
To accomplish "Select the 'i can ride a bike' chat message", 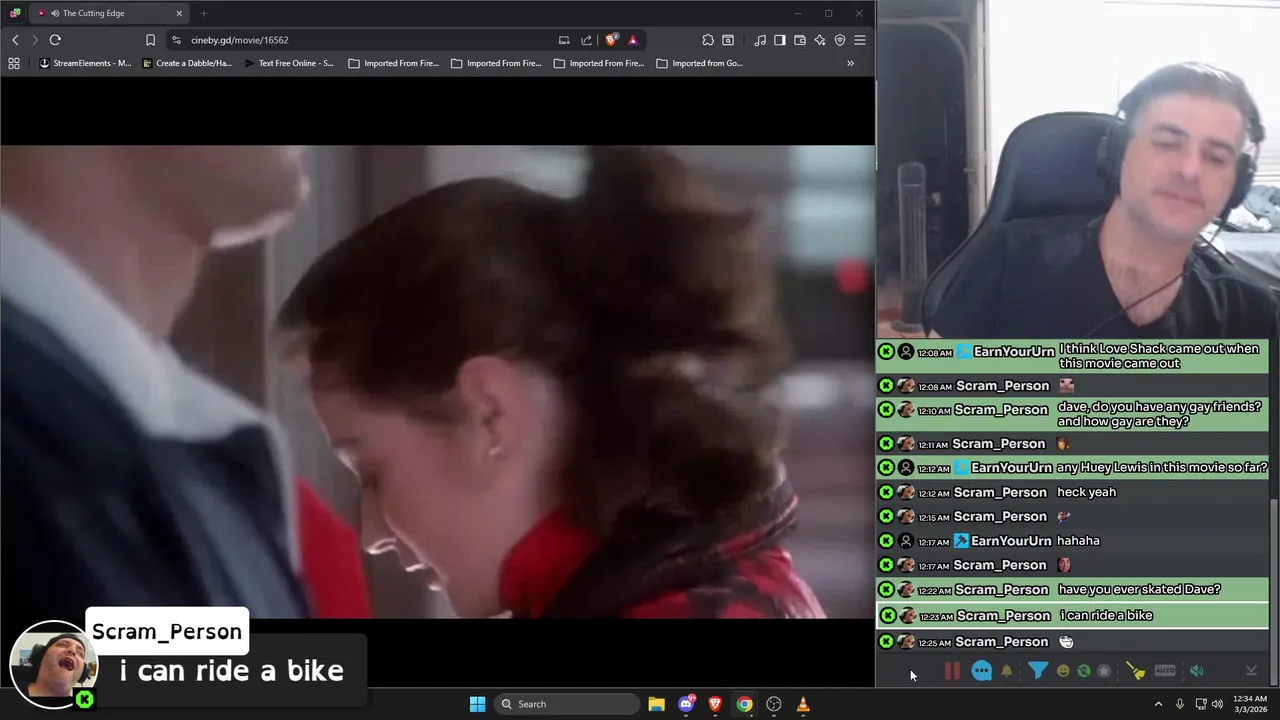I will (x=1072, y=615).
